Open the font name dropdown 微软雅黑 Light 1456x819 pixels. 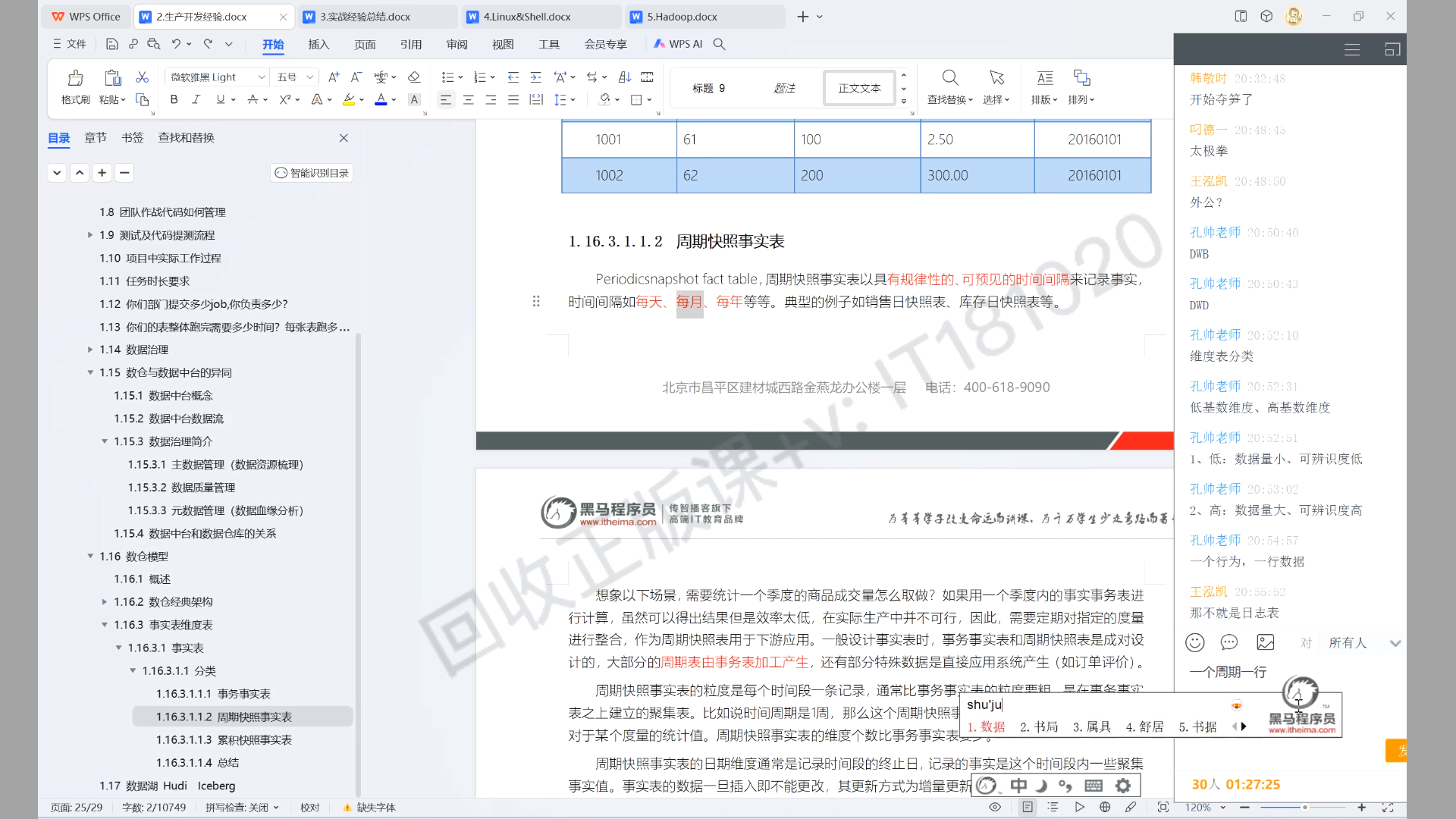pos(262,77)
